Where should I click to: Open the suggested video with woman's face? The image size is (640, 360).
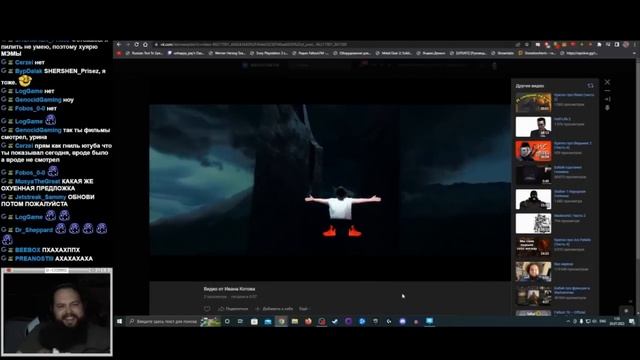(533, 271)
